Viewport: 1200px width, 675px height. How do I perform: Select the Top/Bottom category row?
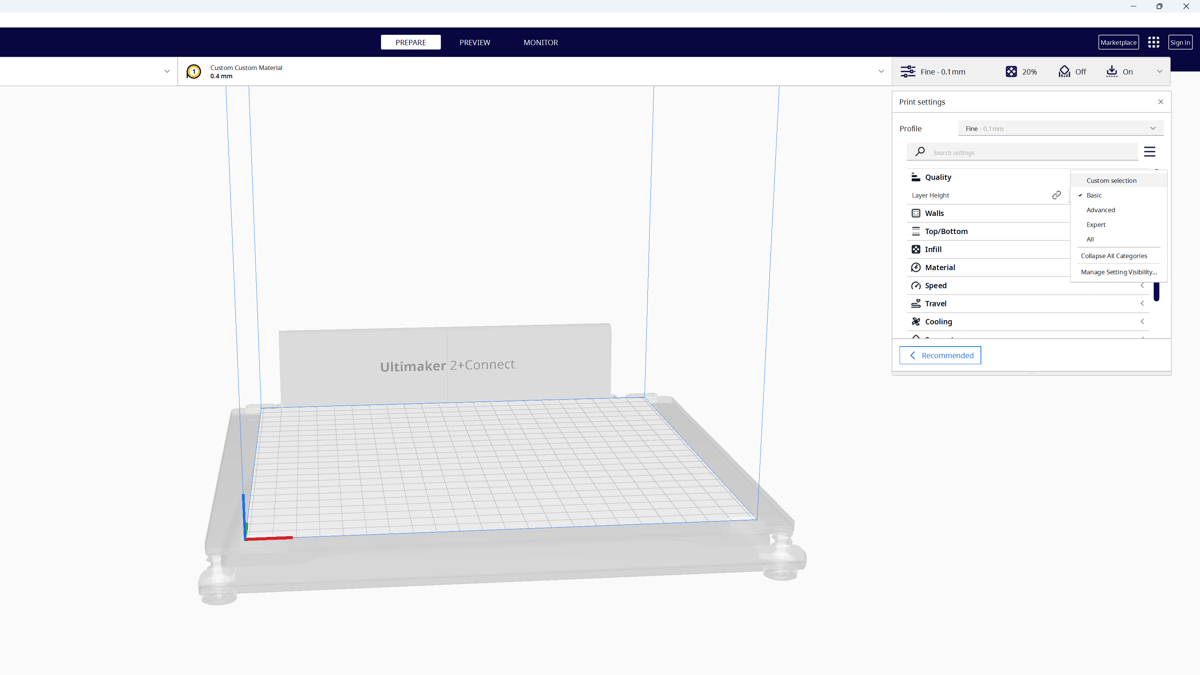988,231
